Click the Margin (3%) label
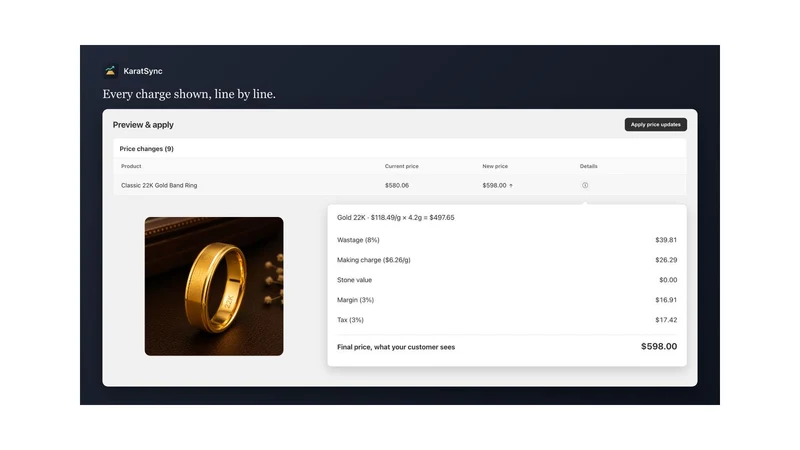Viewport: 800px width, 450px height. [355, 300]
